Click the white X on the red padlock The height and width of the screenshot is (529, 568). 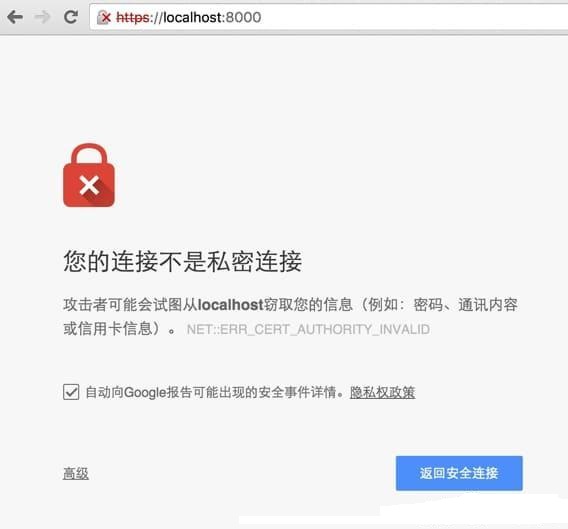pyautogui.click(x=89, y=185)
